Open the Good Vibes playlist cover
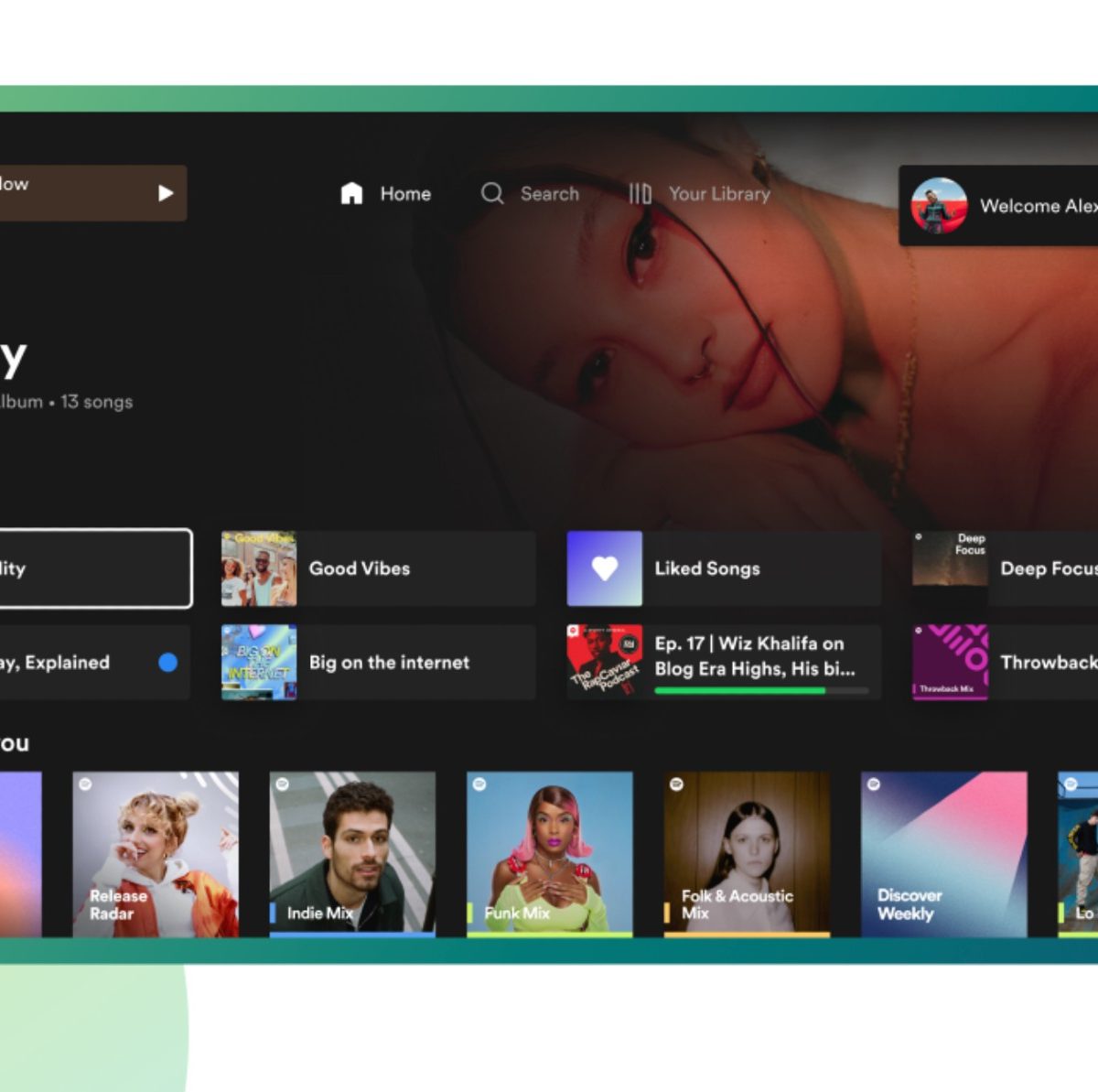The height and width of the screenshot is (1092, 1098). [x=259, y=568]
